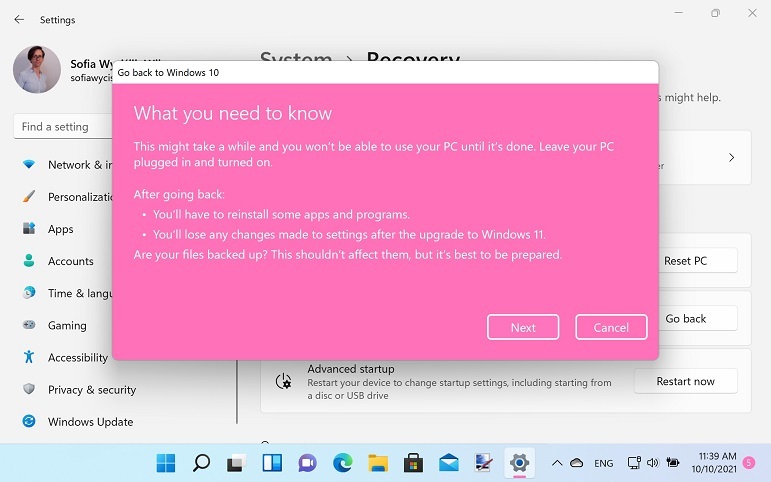Select Windows Update in sidebar
This screenshot has width=771, height=482.
(90, 422)
